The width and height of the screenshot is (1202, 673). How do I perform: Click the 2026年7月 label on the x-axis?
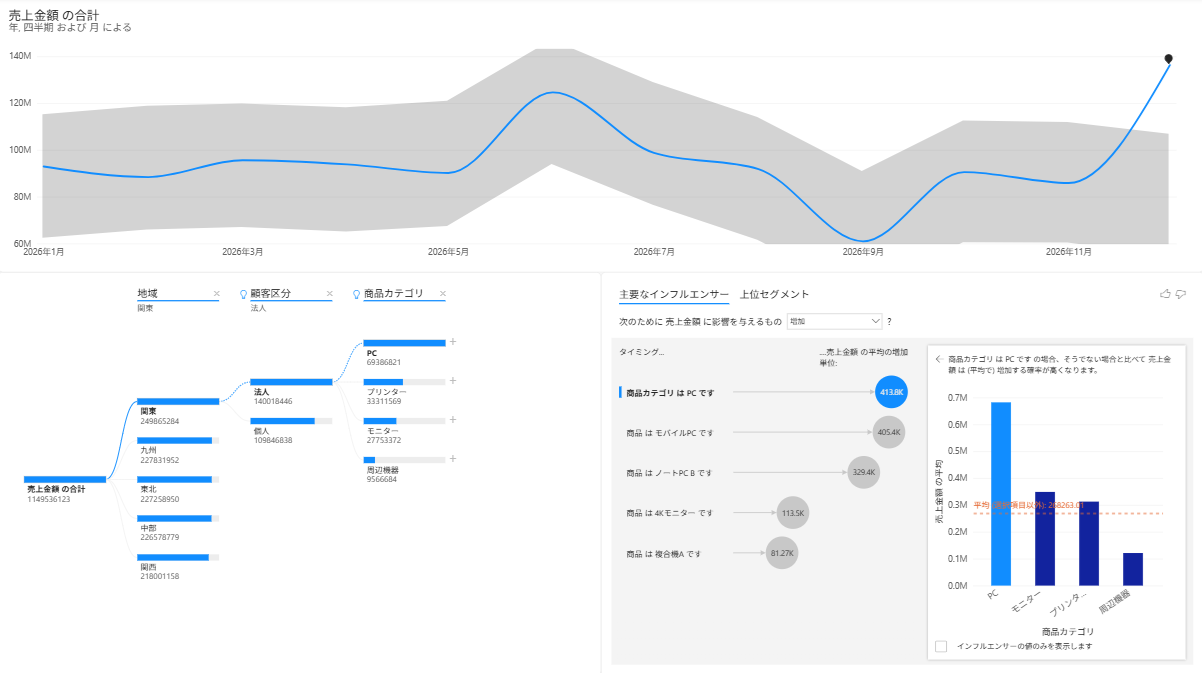(x=654, y=252)
